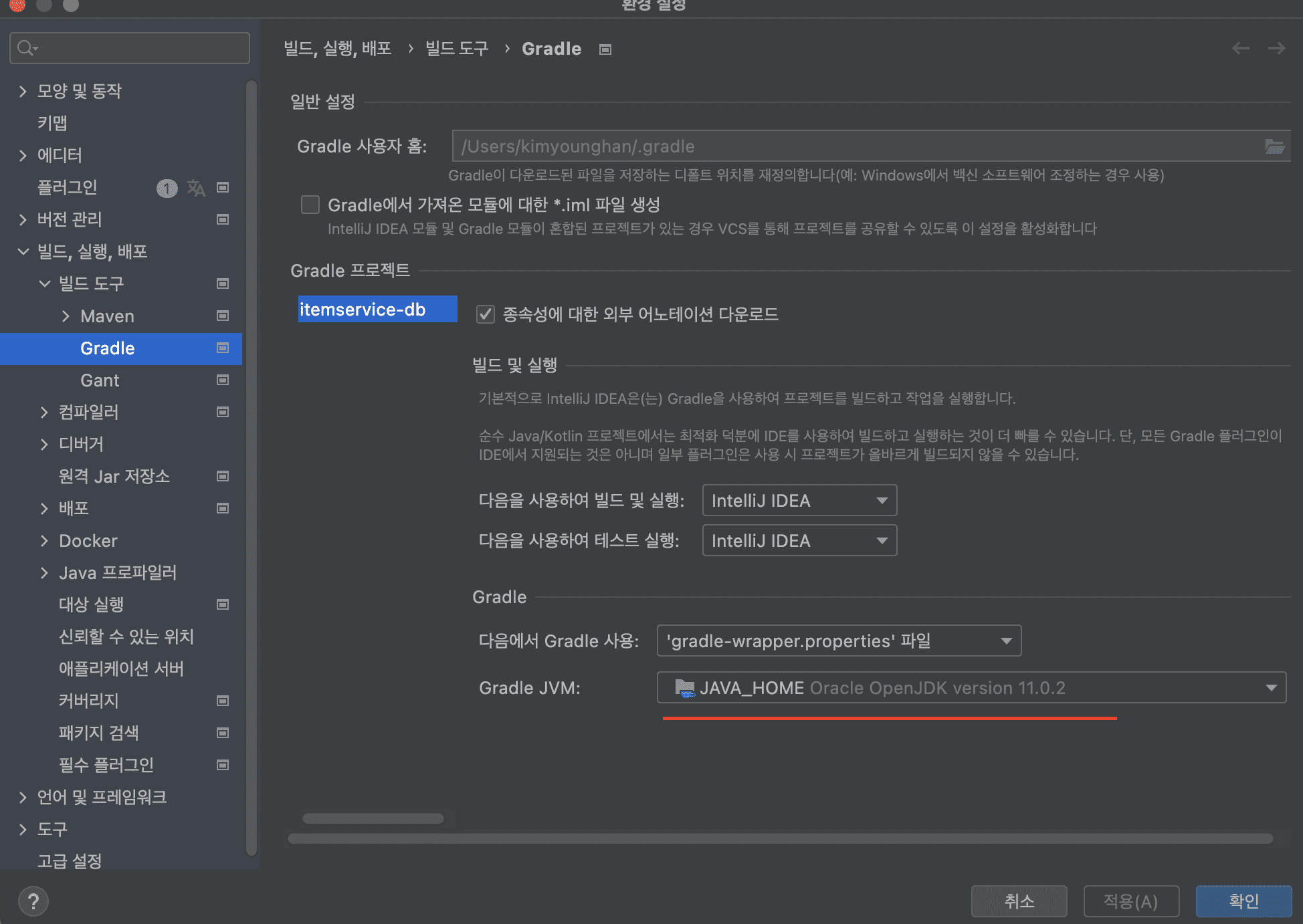Image resolution: width=1303 pixels, height=924 pixels.
Task: Select Gant in the settings tree
Action: click(x=100, y=380)
